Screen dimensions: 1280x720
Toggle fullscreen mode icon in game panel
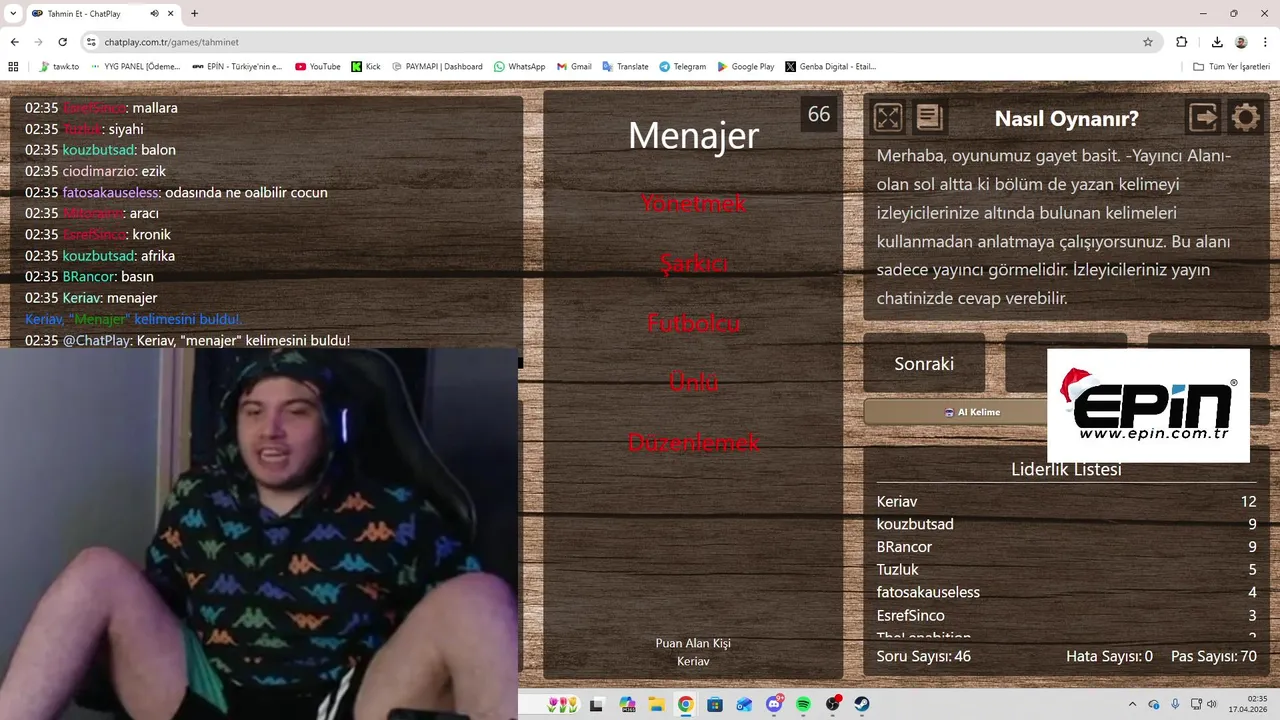click(888, 118)
